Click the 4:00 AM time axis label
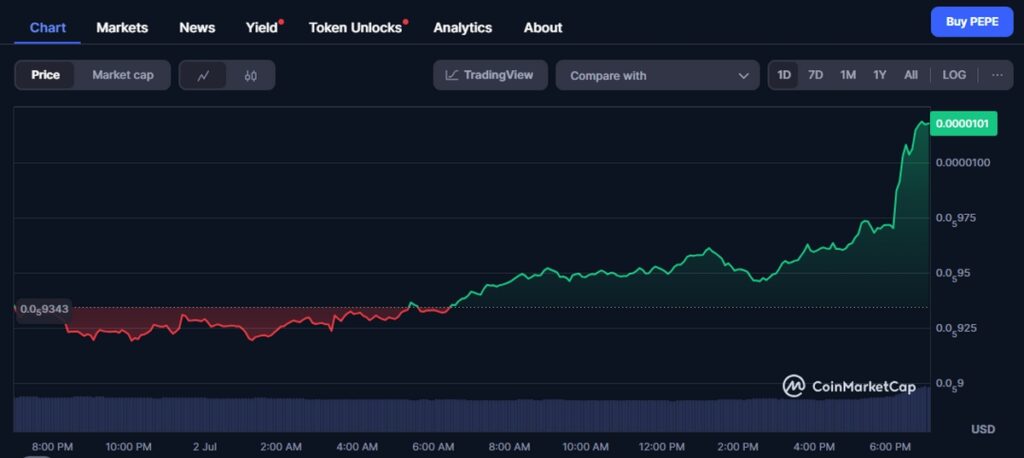 point(357,447)
